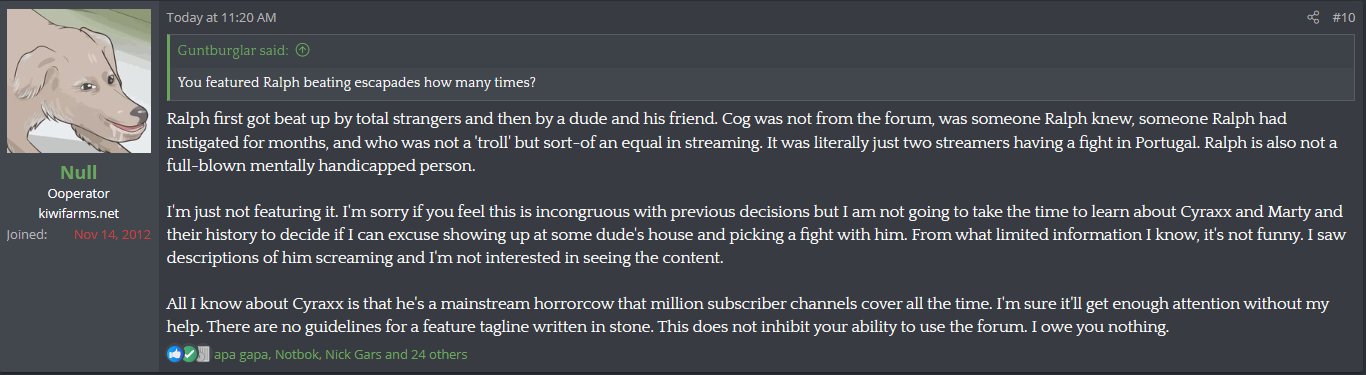Viewport: 1366px width, 375px height.
Task: Open the post permalink #10
Action: click(x=1344, y=17)
